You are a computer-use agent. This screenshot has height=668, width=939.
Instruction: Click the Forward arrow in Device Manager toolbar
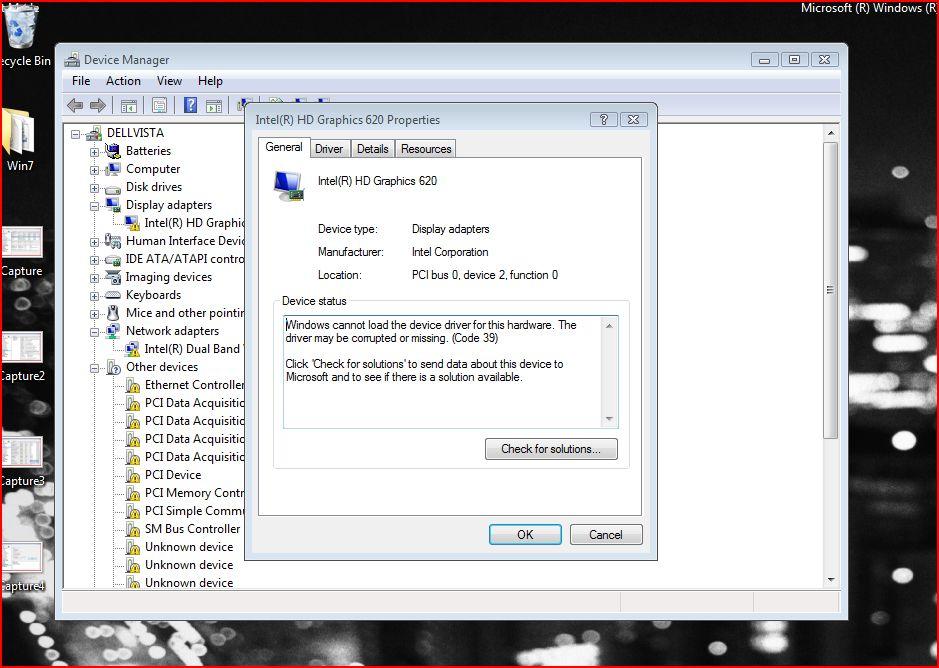[x=98, y=106]
